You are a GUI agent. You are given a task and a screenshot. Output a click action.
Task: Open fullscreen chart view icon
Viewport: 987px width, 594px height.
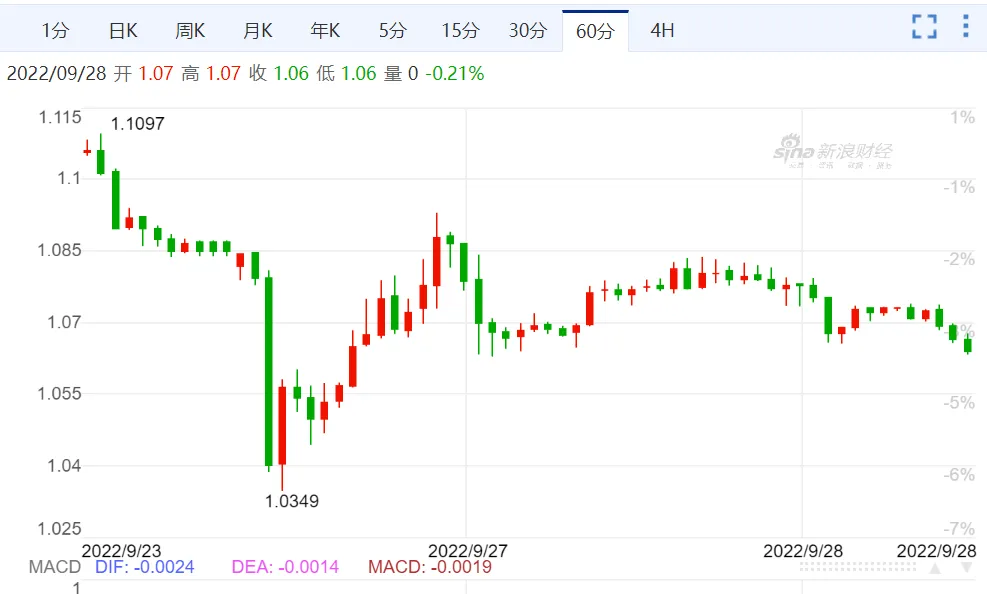click(924, 26)
